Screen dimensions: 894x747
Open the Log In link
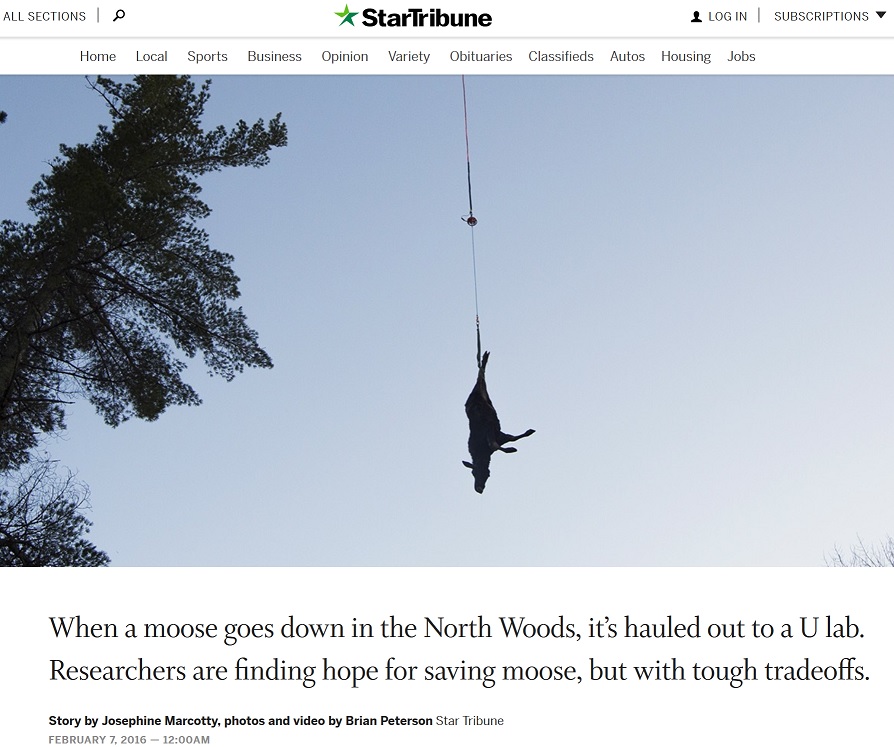[727, 17]
